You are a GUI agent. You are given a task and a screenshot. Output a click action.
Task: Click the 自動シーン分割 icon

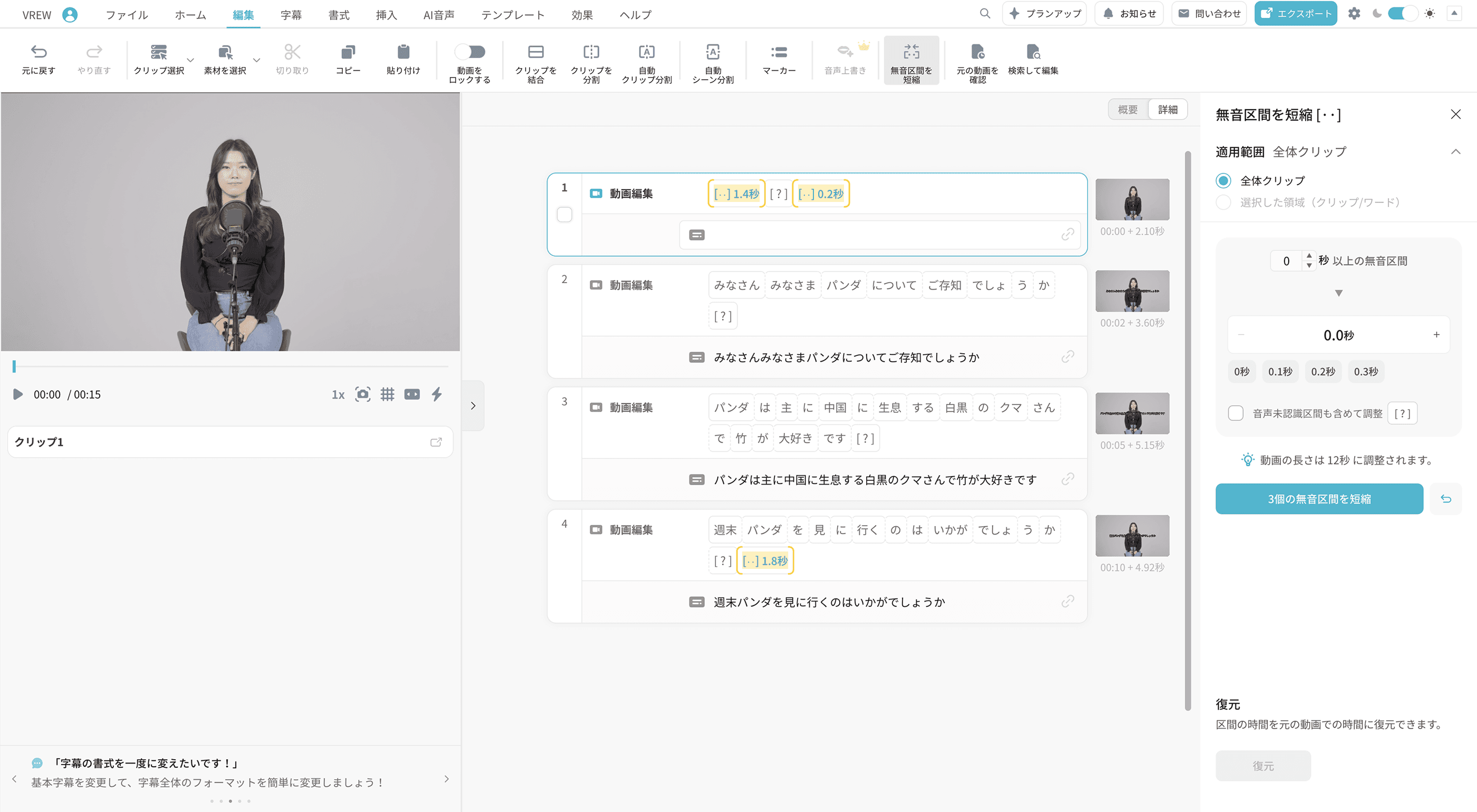coord(713,53)
